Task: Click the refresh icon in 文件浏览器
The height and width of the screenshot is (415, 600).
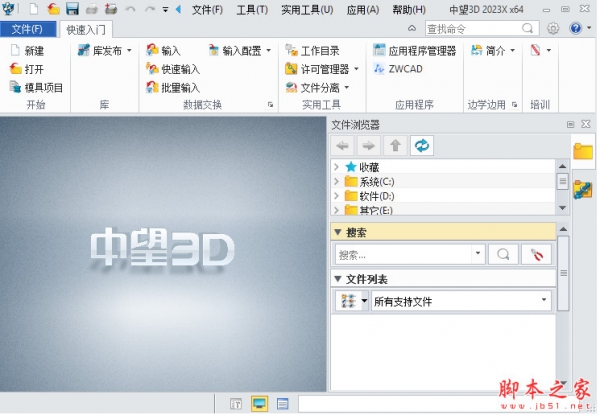Action: (x=422, y=146)
